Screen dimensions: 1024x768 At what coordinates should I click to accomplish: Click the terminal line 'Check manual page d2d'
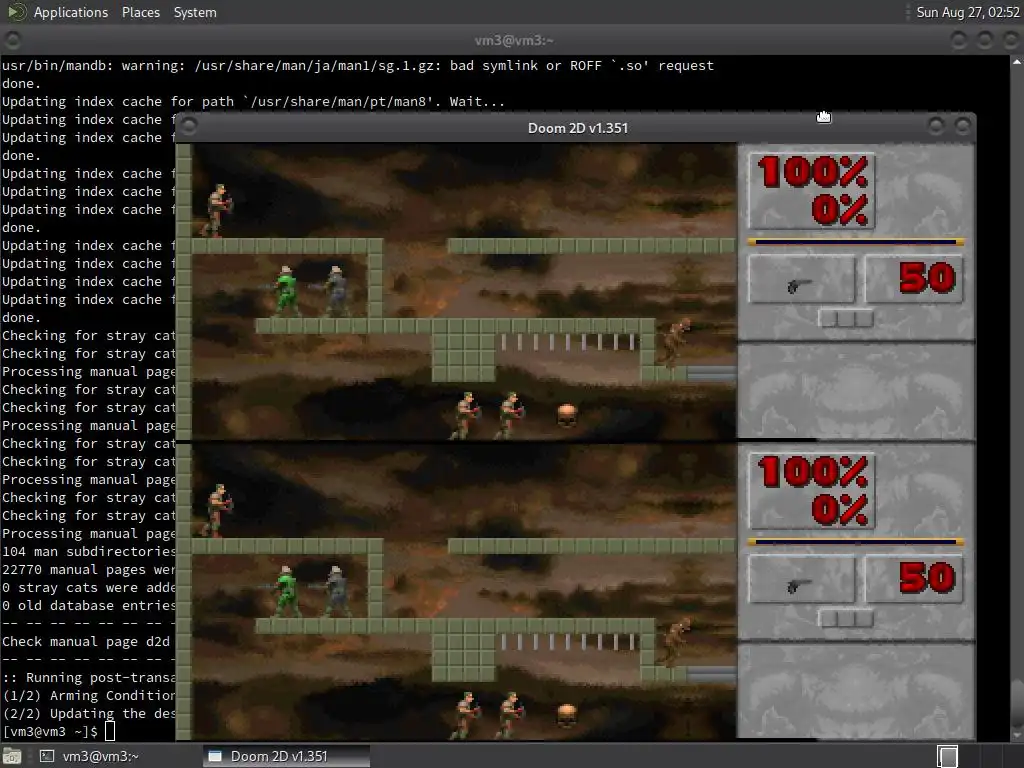pos(86,641)
